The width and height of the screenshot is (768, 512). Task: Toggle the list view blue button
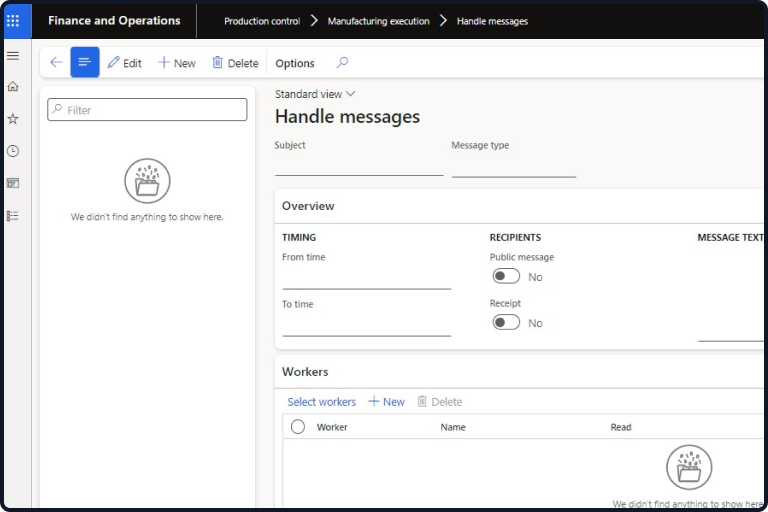click(85, 62)
